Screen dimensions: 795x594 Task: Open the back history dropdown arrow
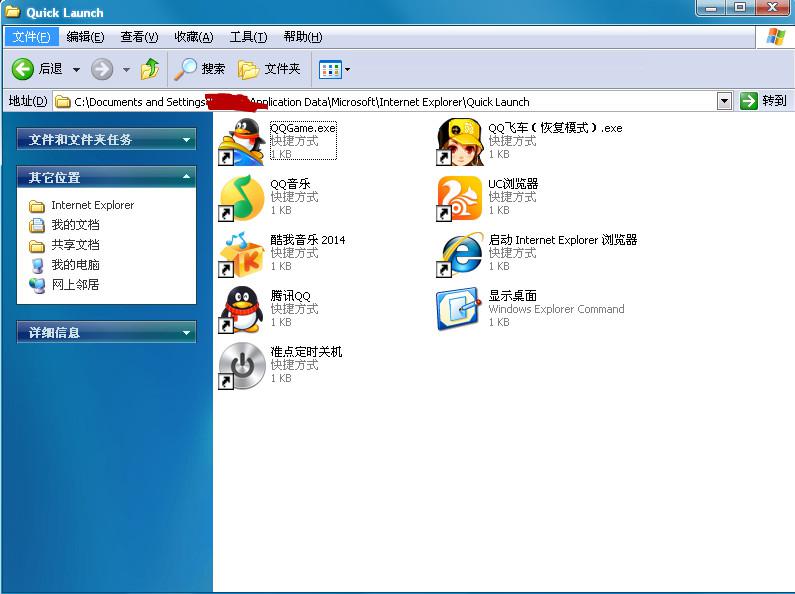[76, 69]
